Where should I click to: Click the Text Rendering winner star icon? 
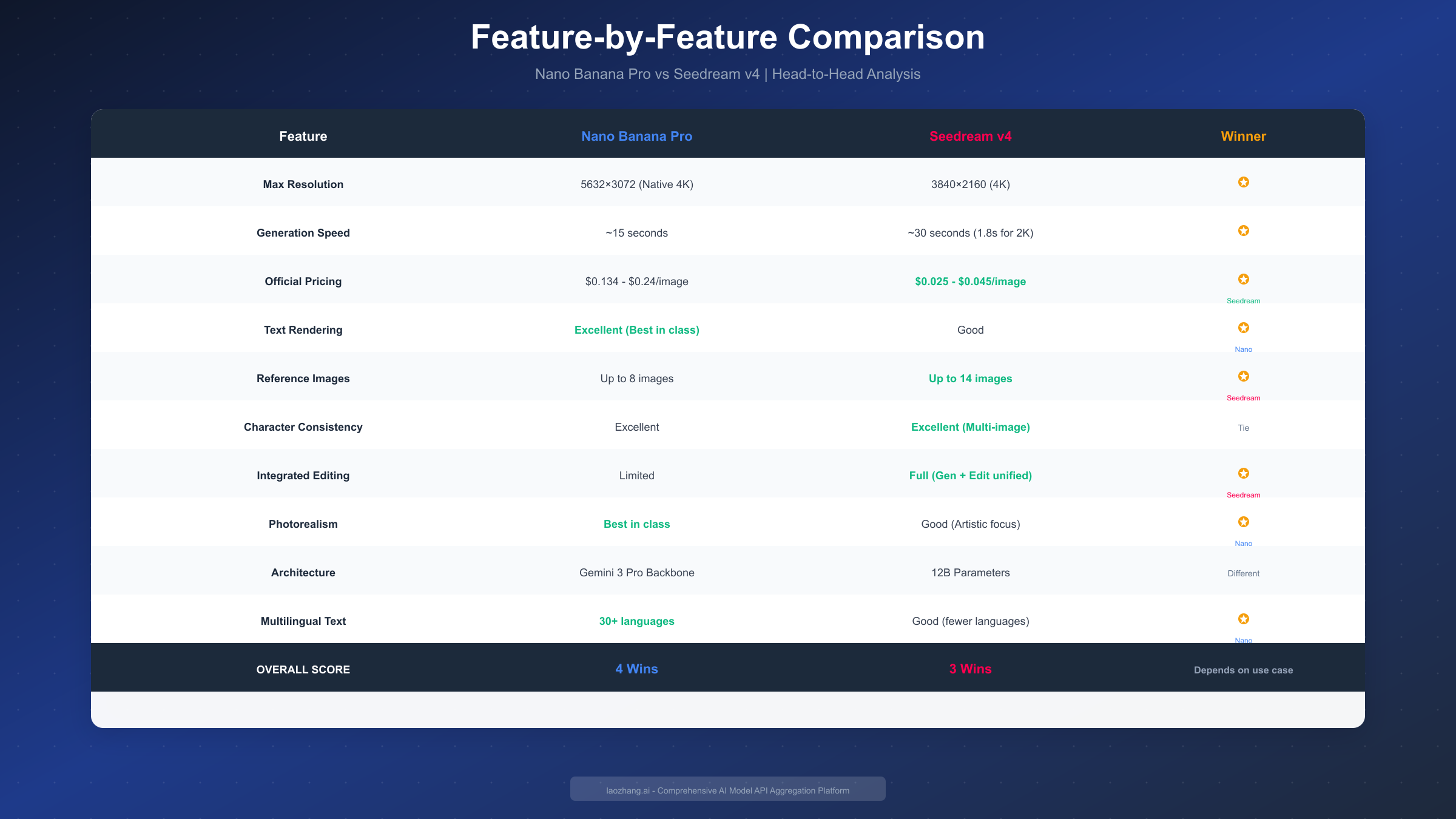tap(1243, 328)
